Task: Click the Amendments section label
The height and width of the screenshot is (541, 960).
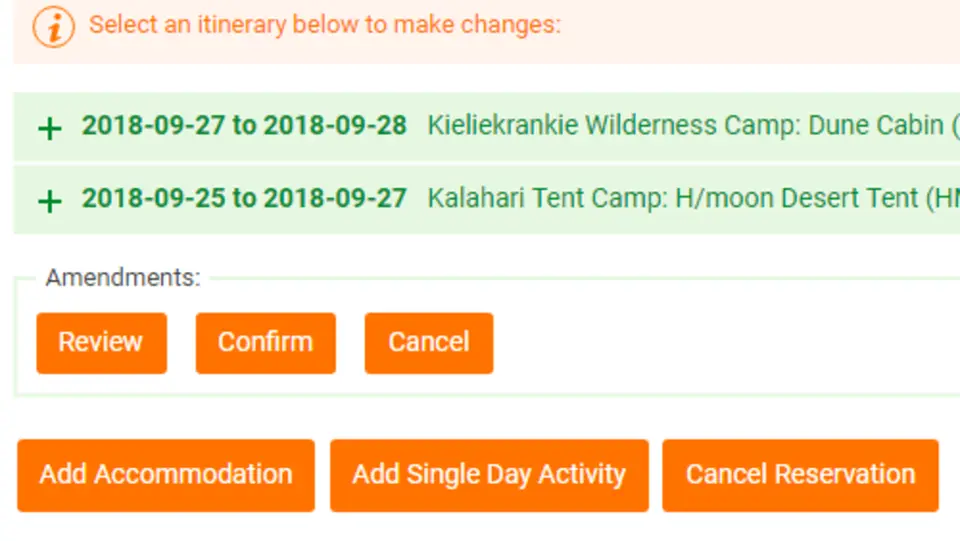Action: point(123,278)
